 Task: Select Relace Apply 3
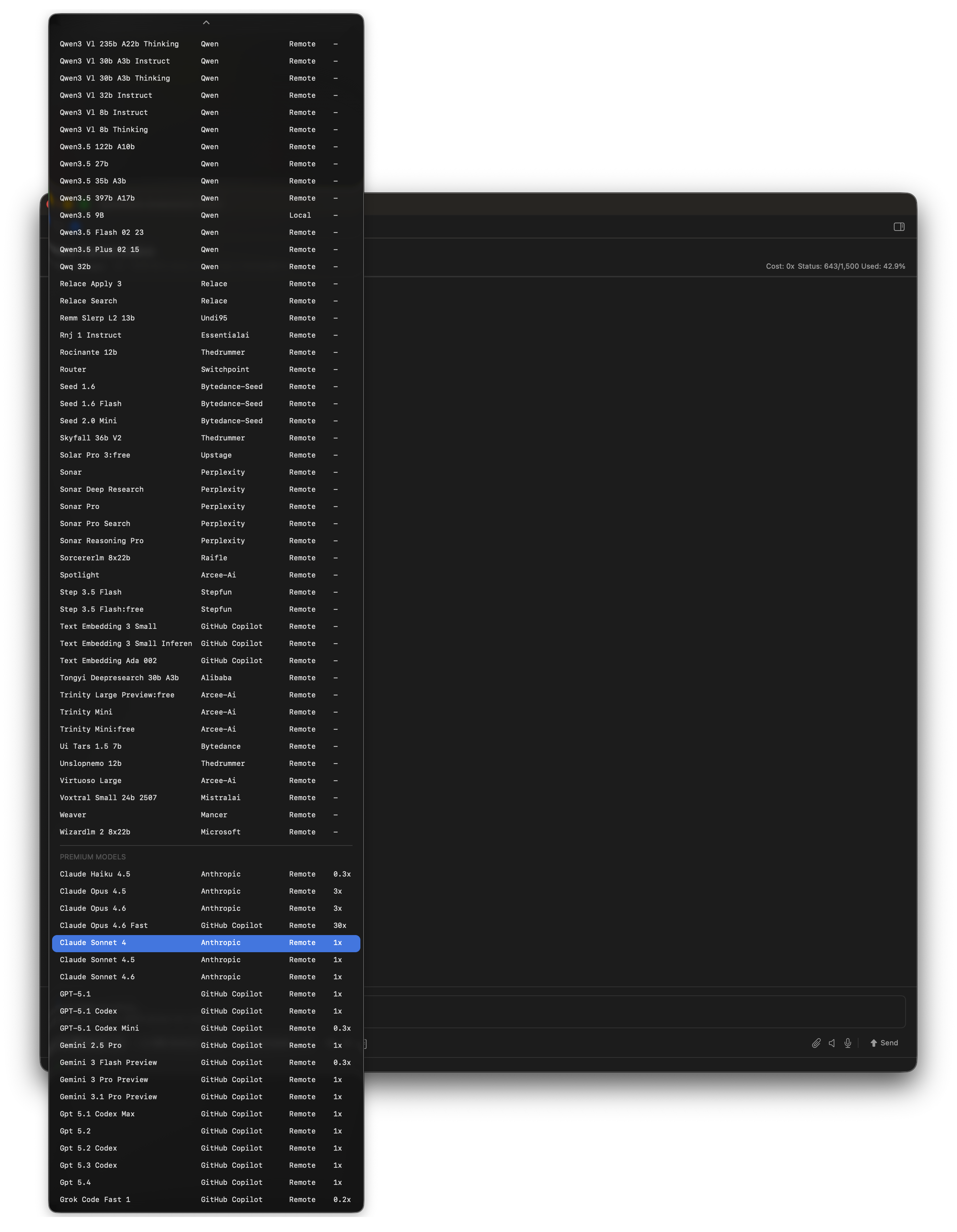206,284
